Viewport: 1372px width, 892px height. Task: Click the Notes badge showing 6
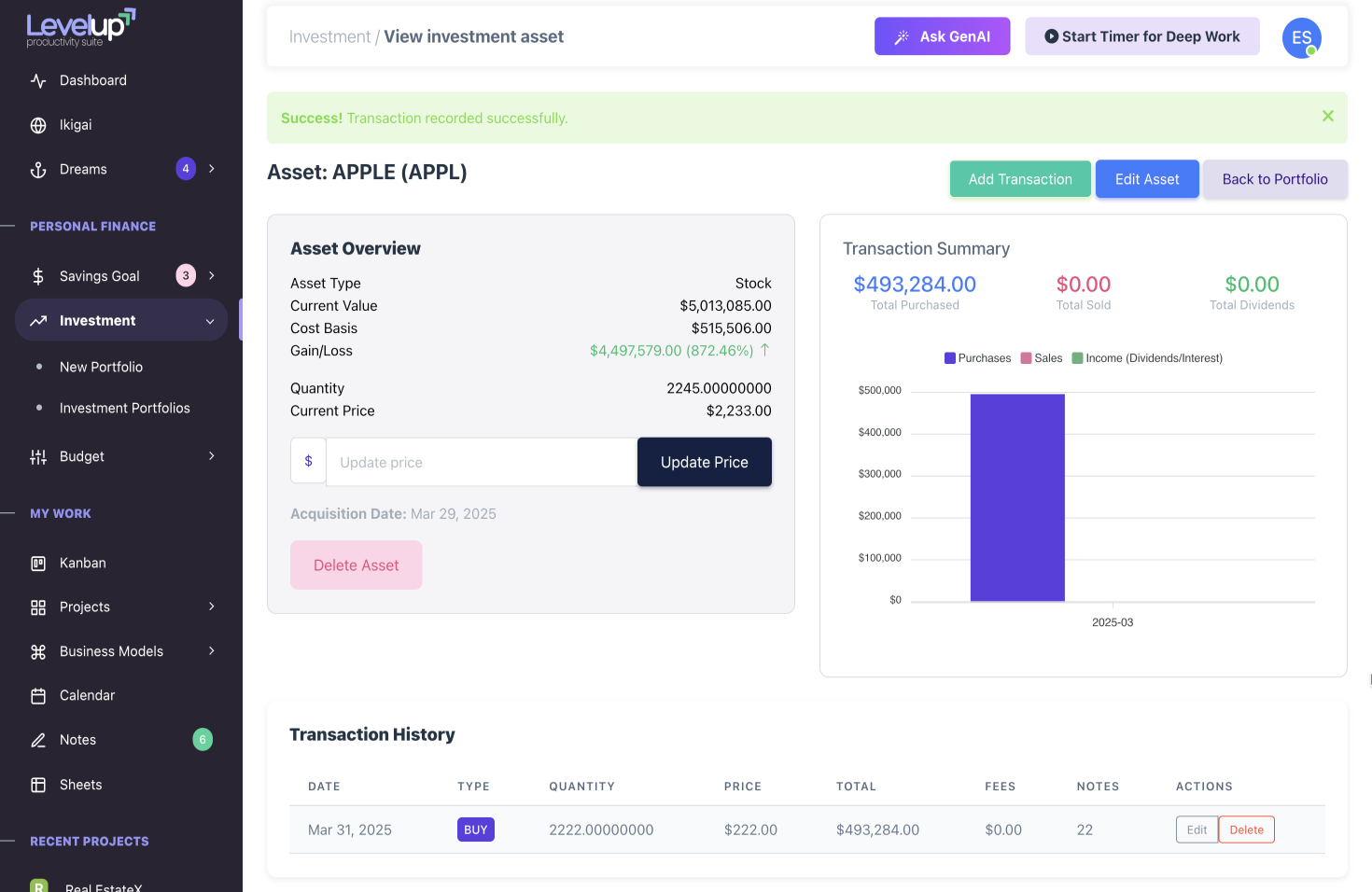203,740
